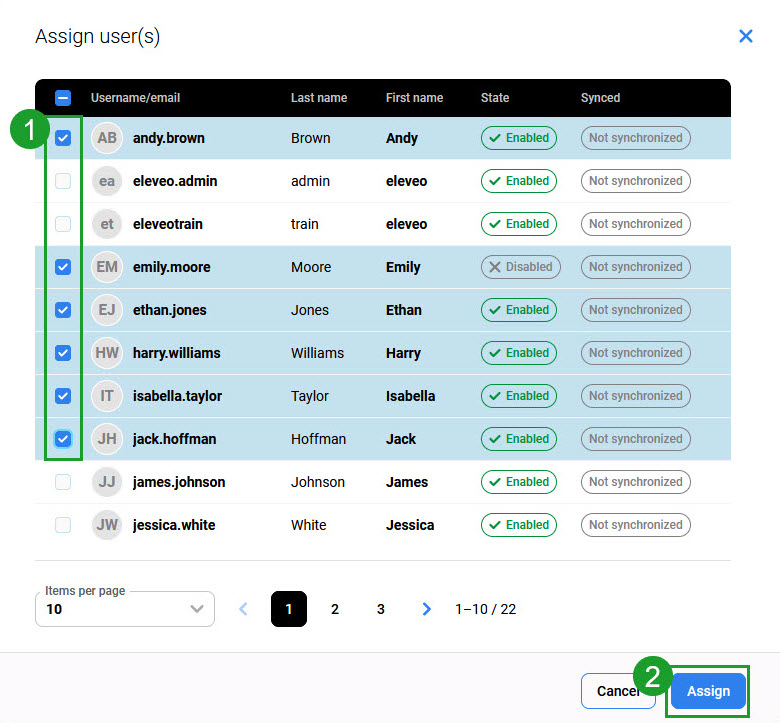This screenshot has height=723, width=780.
Task: Close the Assign user(s) dialog
Action: pyautogui.click(x=745, y=36)
